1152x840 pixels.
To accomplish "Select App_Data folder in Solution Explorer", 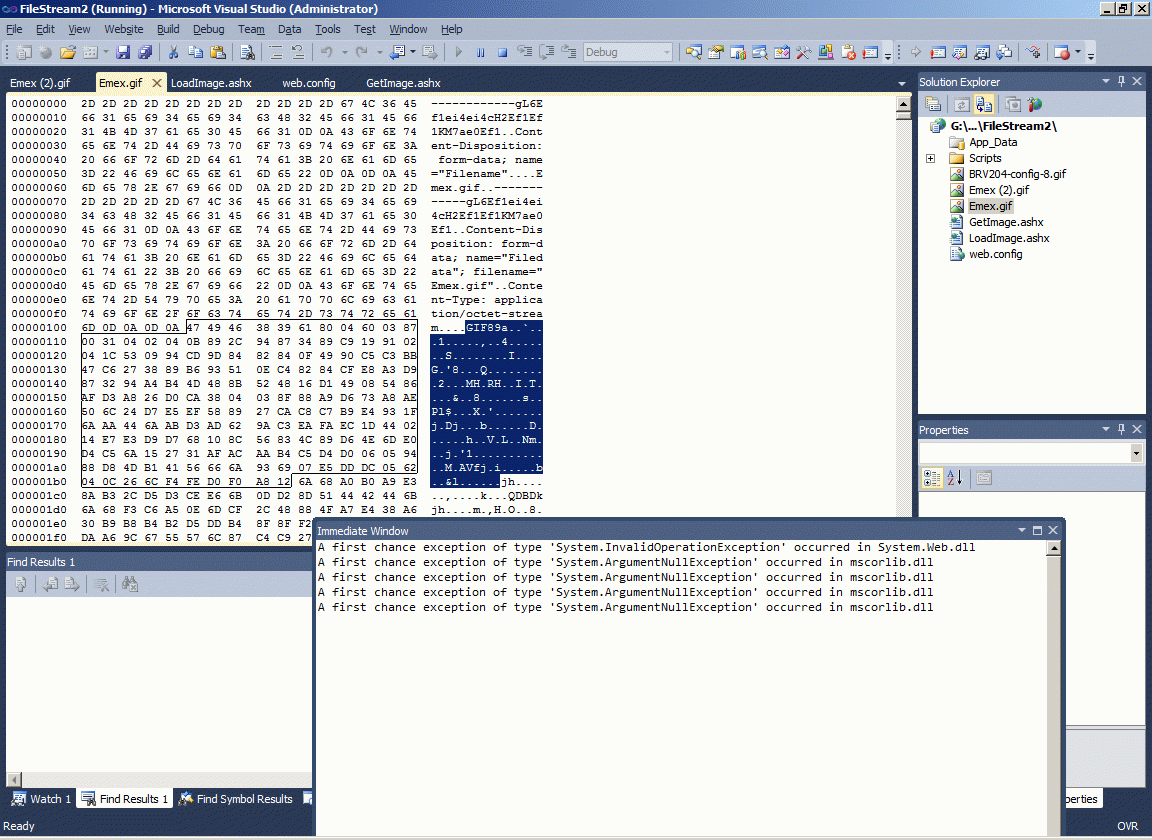I will [993, 143].
